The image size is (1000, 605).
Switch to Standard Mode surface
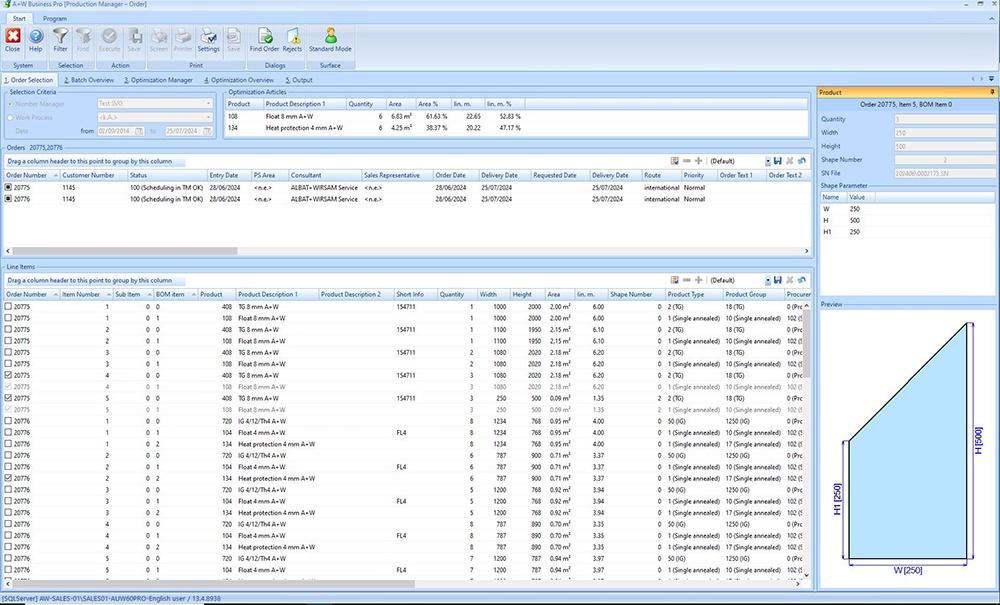[x=330, y=39]
